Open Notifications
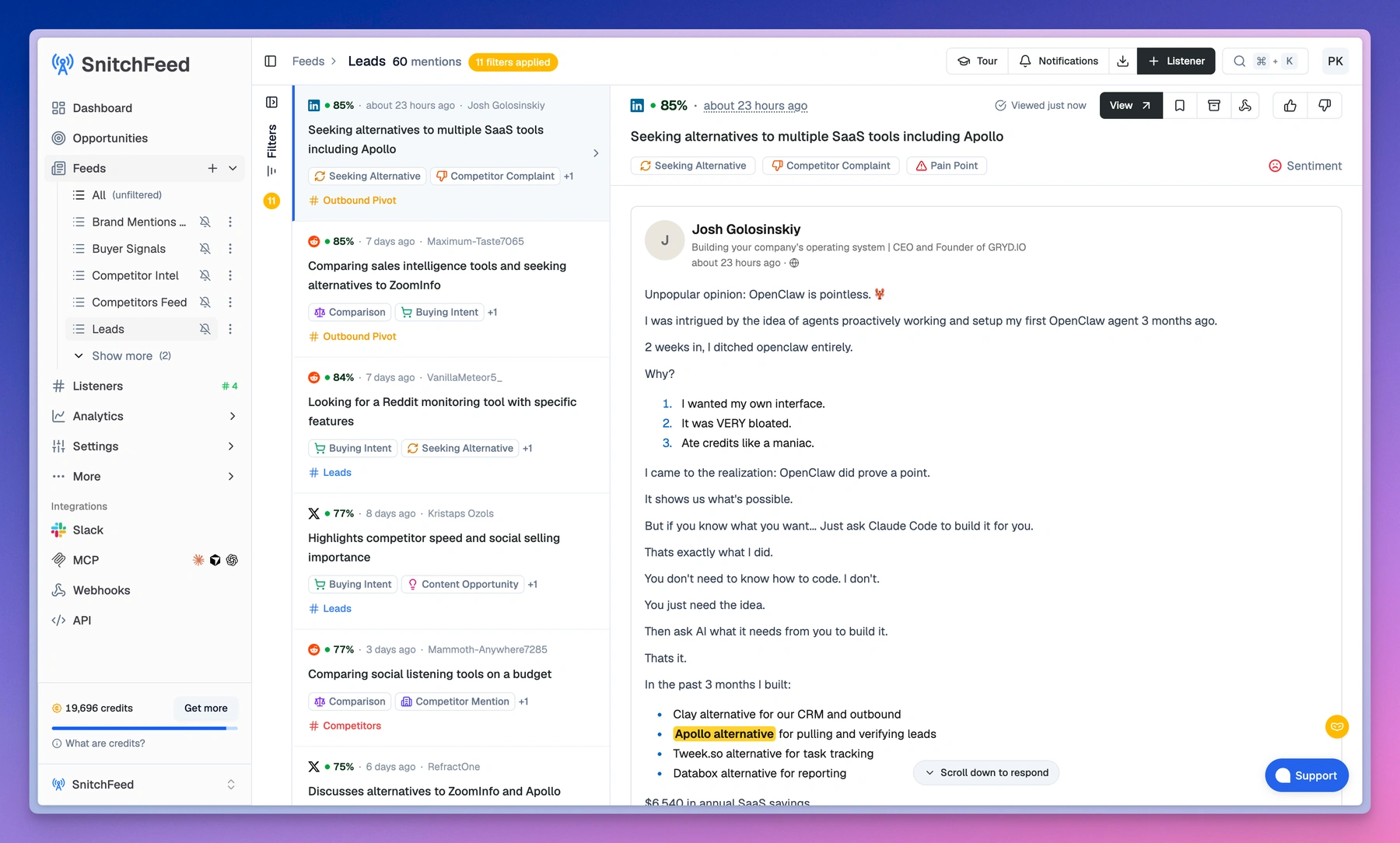Viewport: 1400px width, 843px height. 1059,61
